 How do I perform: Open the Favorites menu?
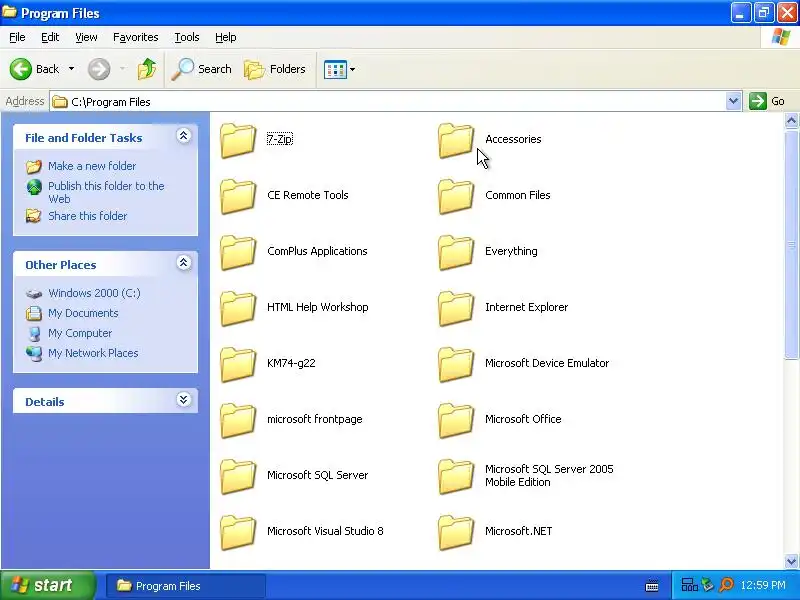pyautogui.click(x=136, y=37)
